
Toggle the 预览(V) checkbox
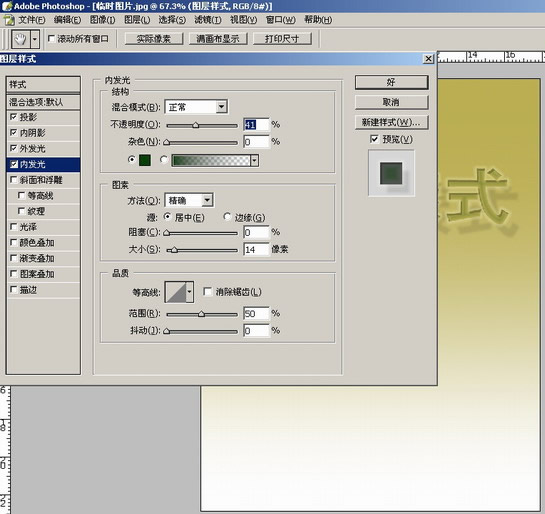pyautogui.click(x=374, y=139)
